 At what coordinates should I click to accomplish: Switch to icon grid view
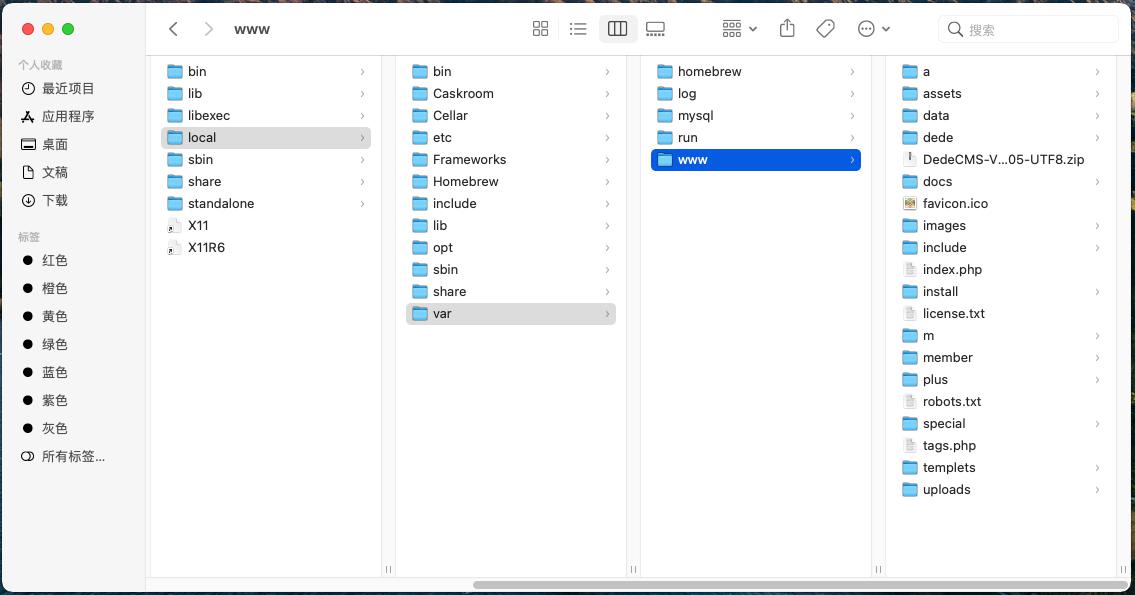click(540, 29)
